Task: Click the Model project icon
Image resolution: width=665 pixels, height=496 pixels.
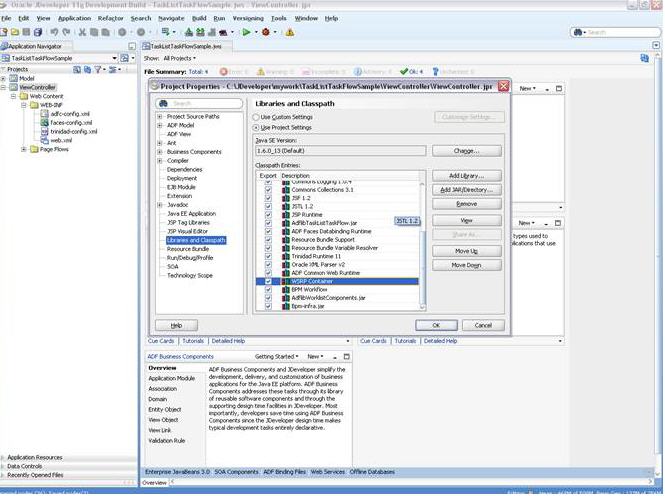Action: coord(14,78)
